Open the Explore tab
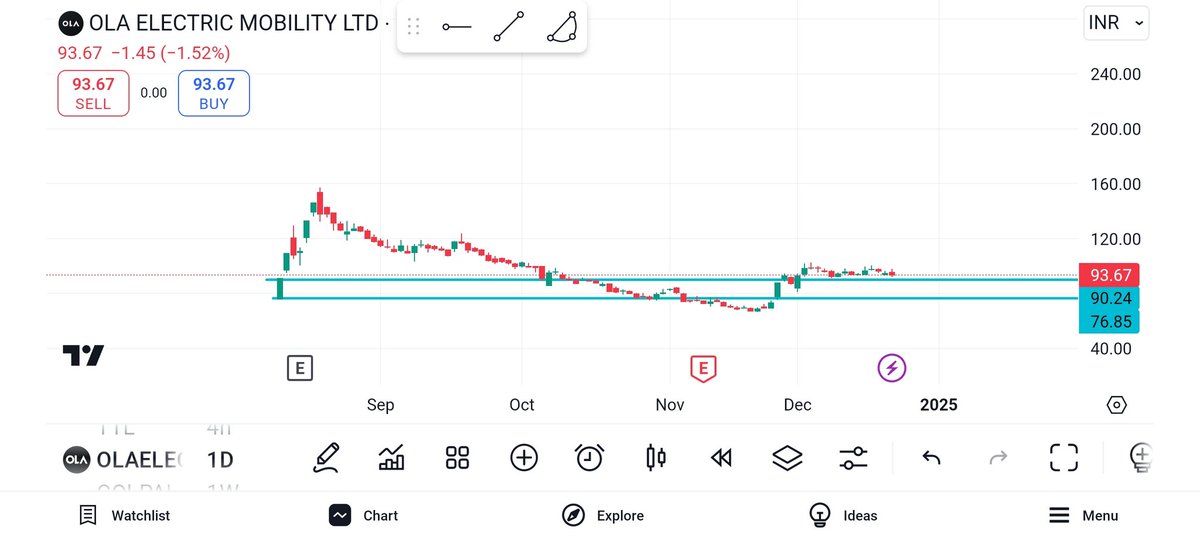The image size is (1200, 540). (x=603, y=516)
